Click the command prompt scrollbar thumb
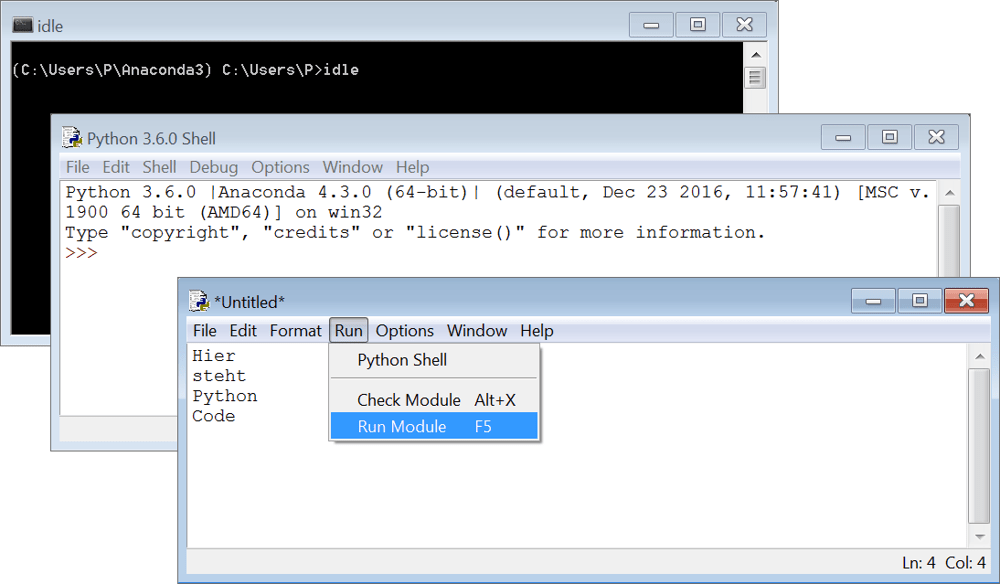 pyautogui.click(x=755, y=77)
